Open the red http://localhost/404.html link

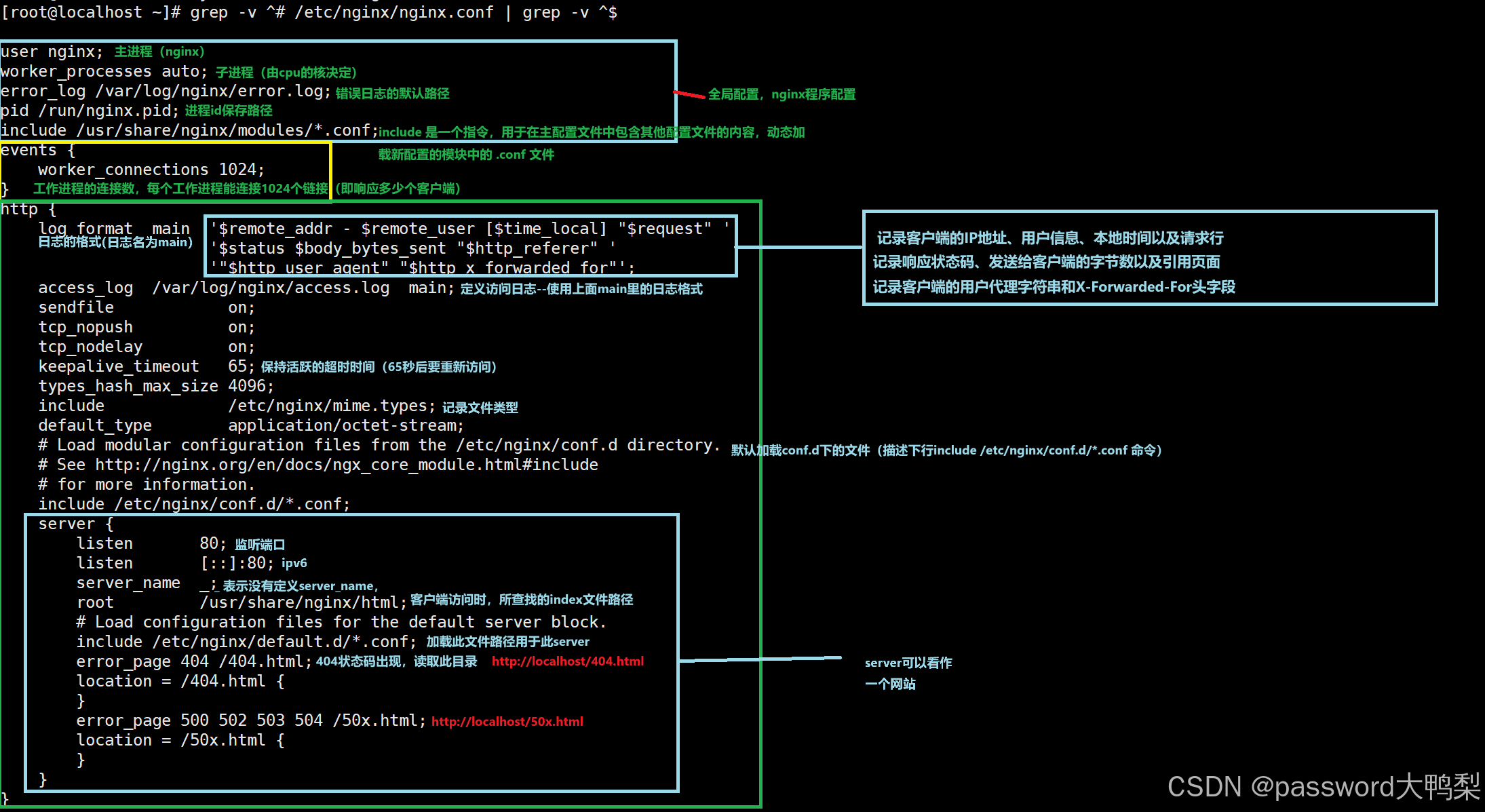[x=568, y=661]
